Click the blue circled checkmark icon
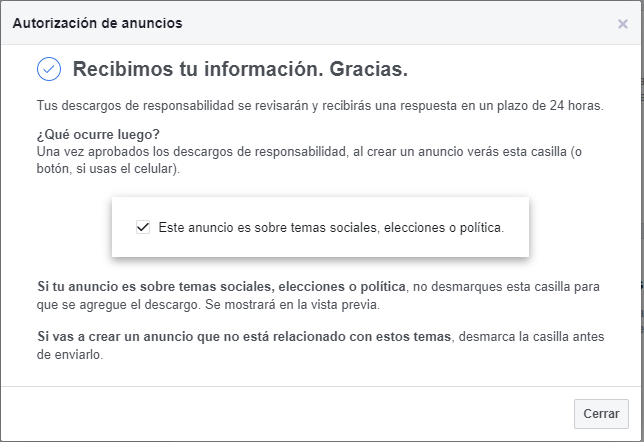The image size is (644, 442). point(48,69)
